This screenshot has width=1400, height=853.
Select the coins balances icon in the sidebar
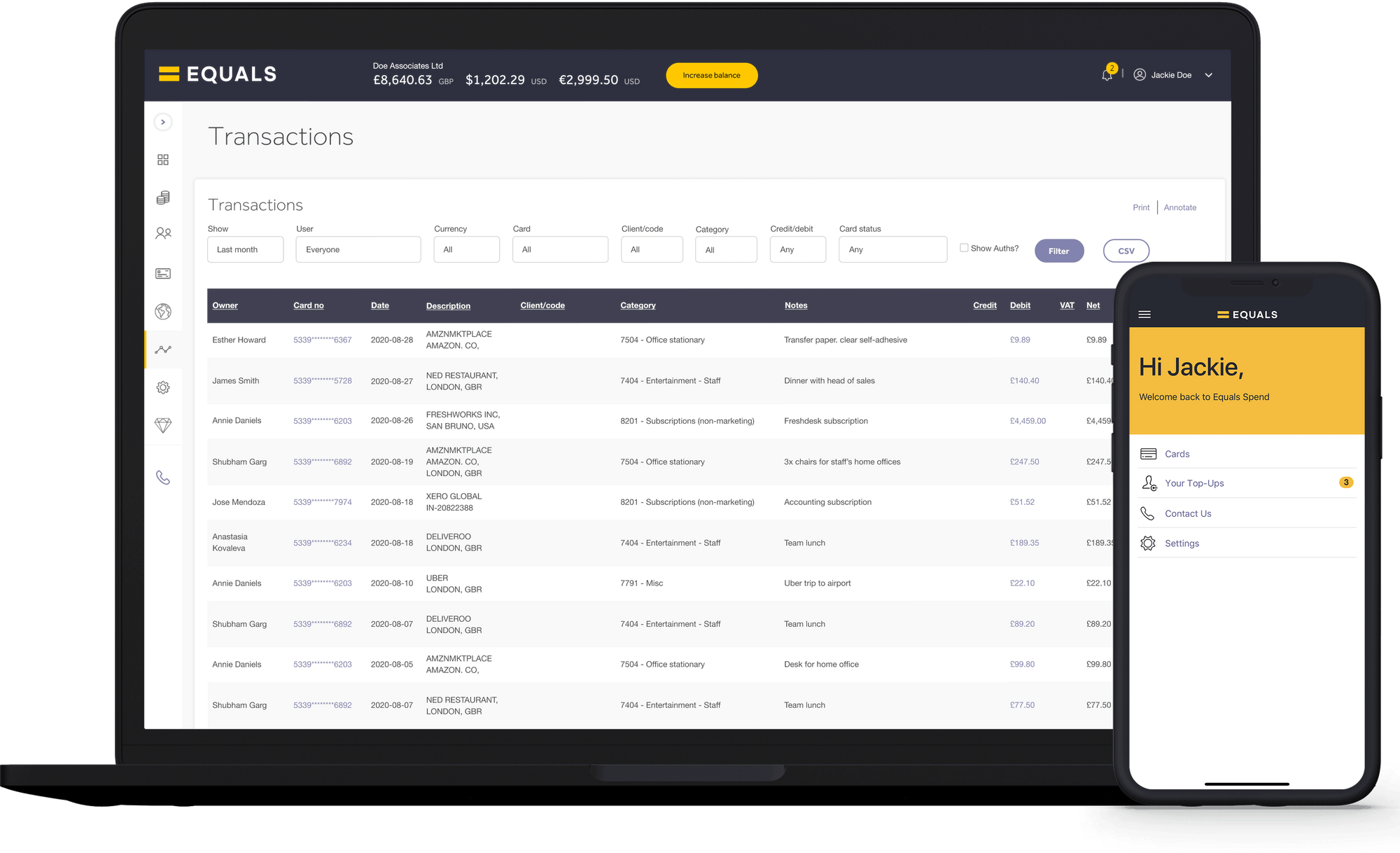tap(163, 197)
